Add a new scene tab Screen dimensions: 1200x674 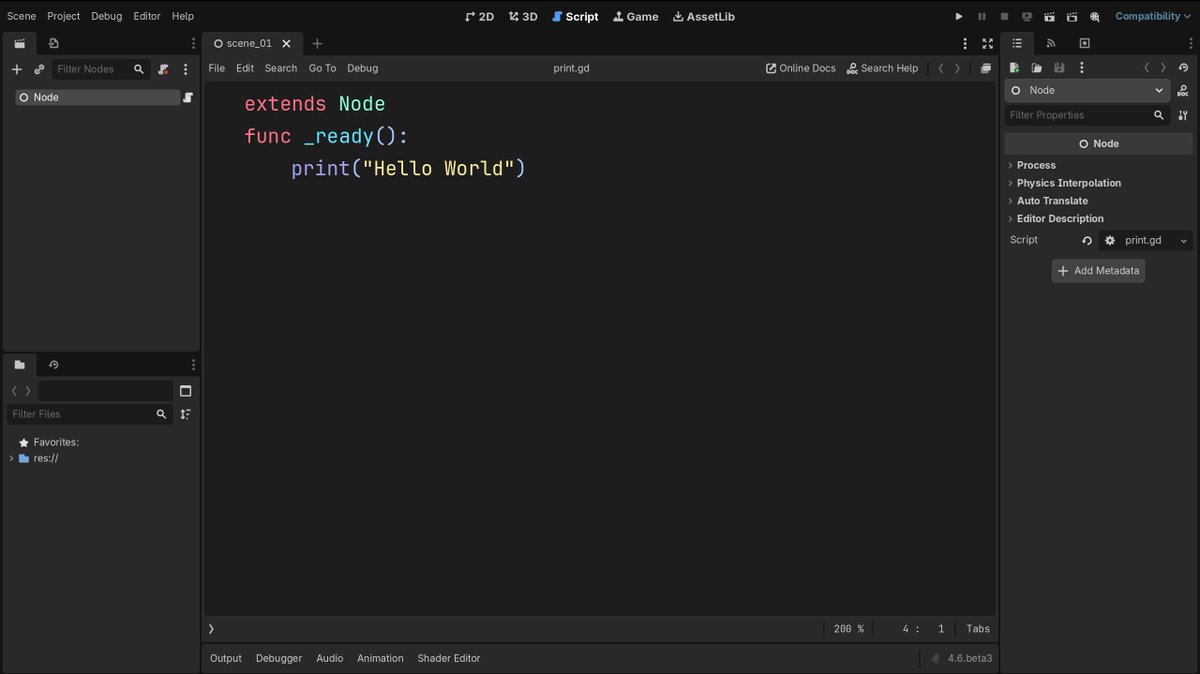tap(317, 44)
